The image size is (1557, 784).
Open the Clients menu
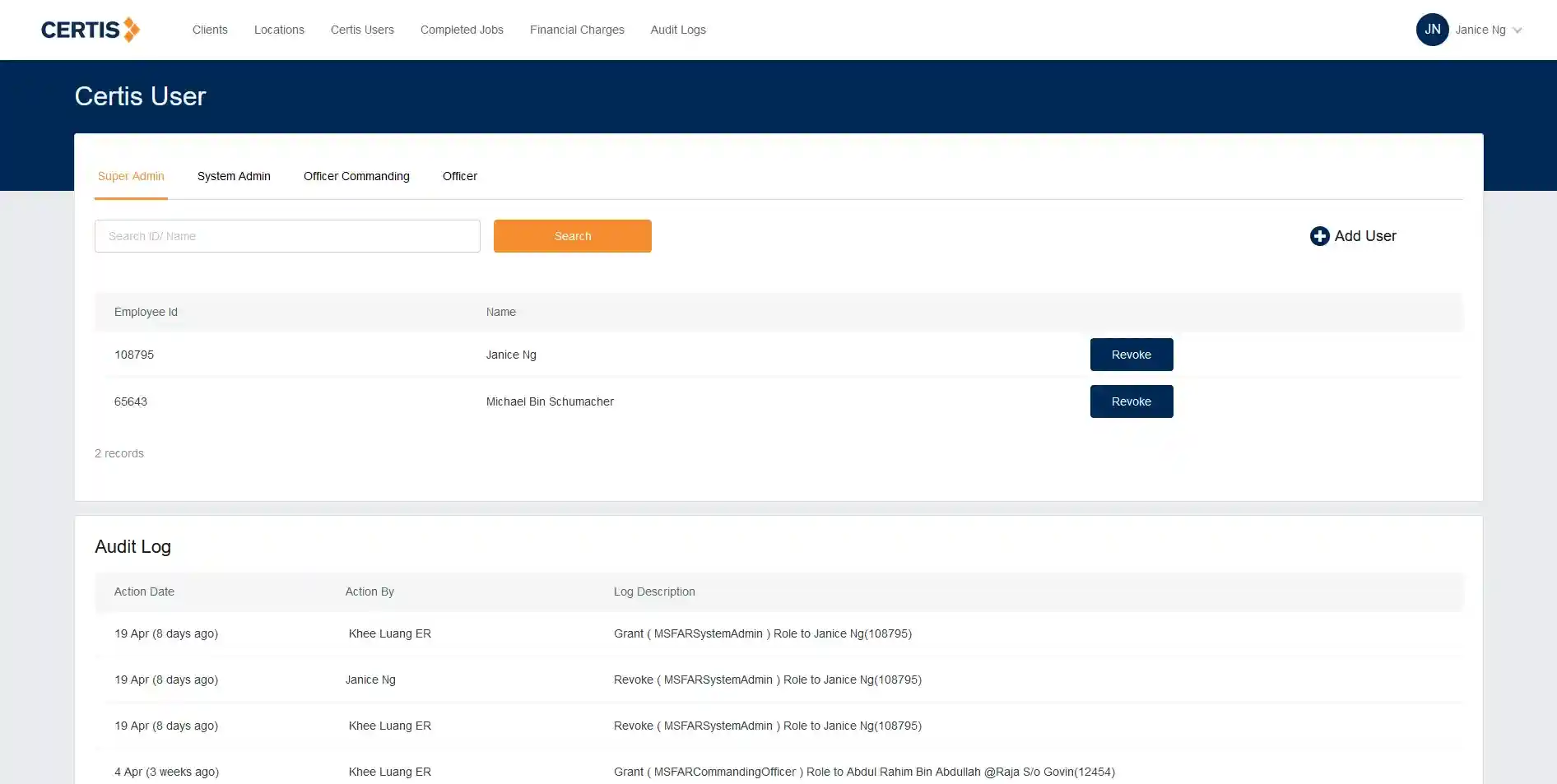point(210,30)
